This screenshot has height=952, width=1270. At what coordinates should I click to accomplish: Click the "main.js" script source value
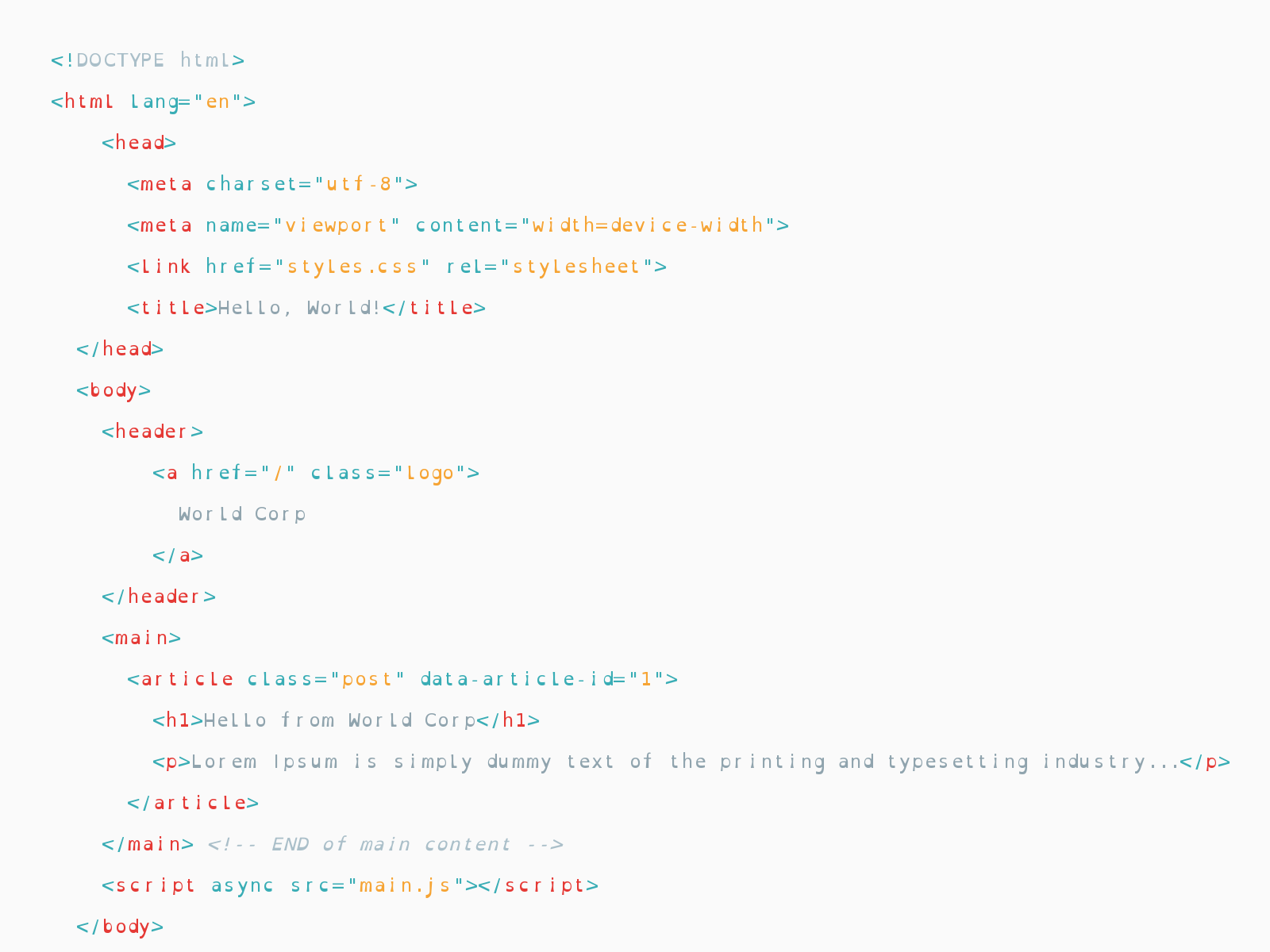[x=406, y=886]
